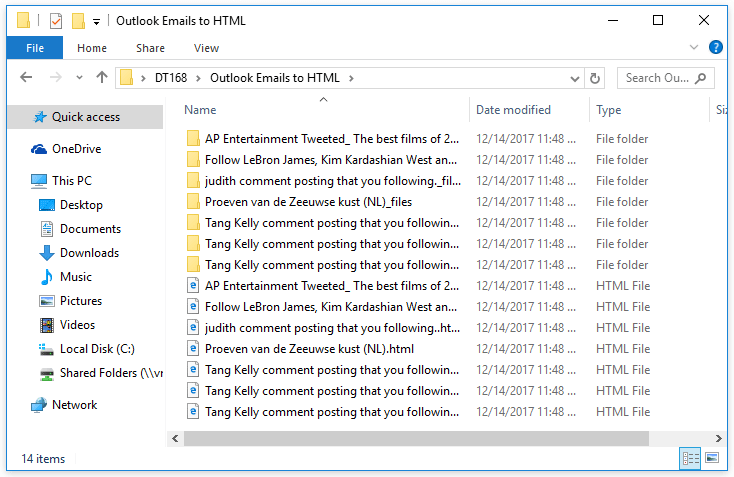734x477 pixels.
Task: Open the blue Help question mark icon
Action: [x=716, y=47]
